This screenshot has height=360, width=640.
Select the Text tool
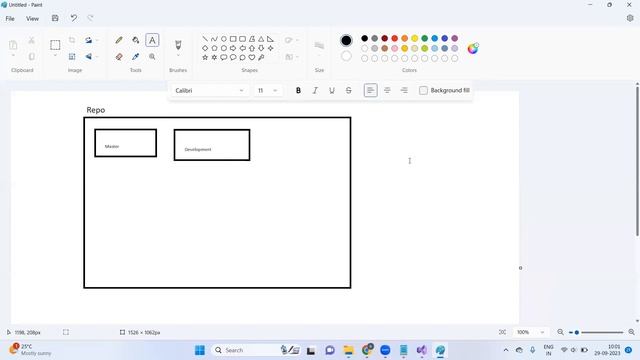click(x=152, y=40)
